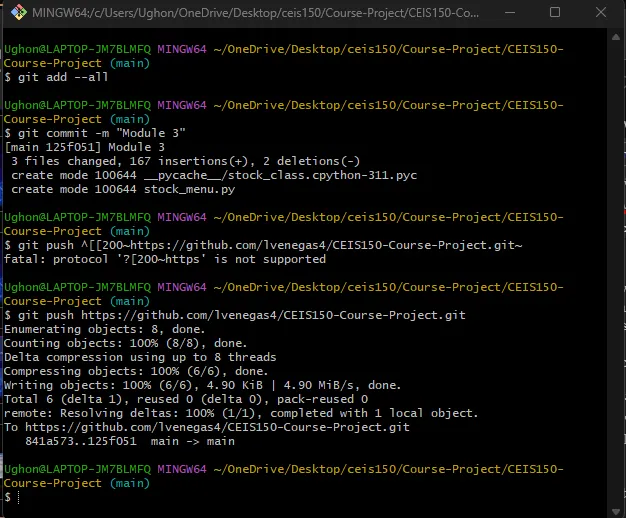Click the 'git add --all' command line
The height and width of the screenshot is (518, 626).
(56, 77)
